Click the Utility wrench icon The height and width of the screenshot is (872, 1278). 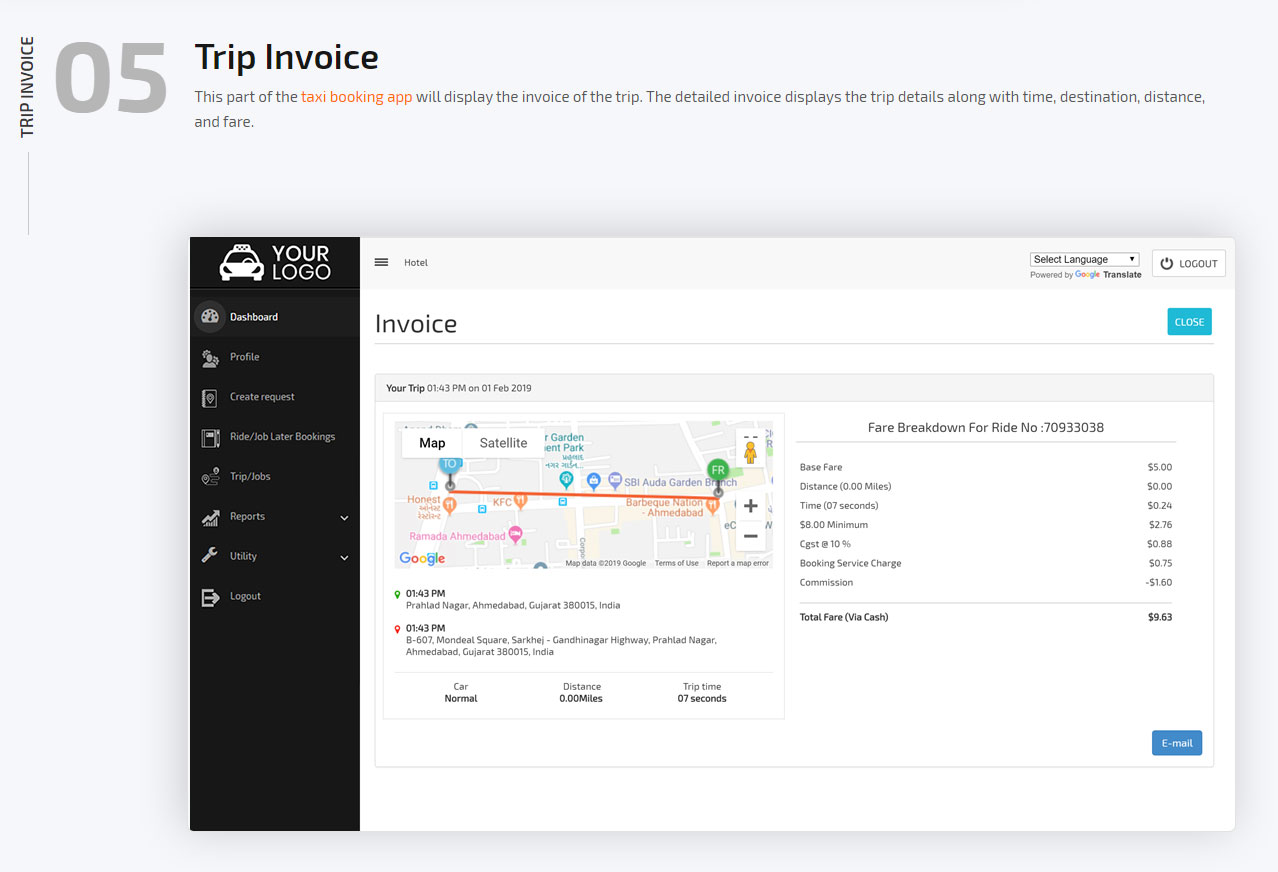(210, 556)
